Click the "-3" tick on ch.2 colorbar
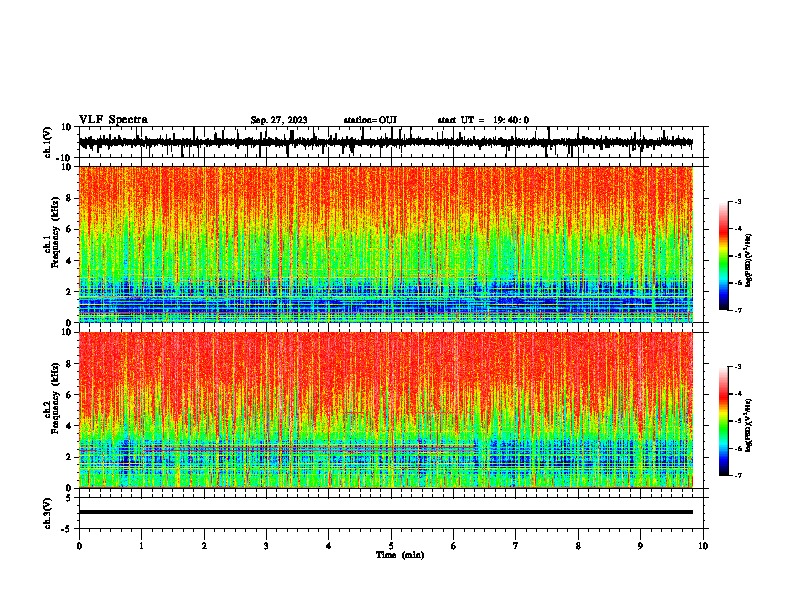Image resolution: width=792 pixels, height=612 pixels. (738, 367)
